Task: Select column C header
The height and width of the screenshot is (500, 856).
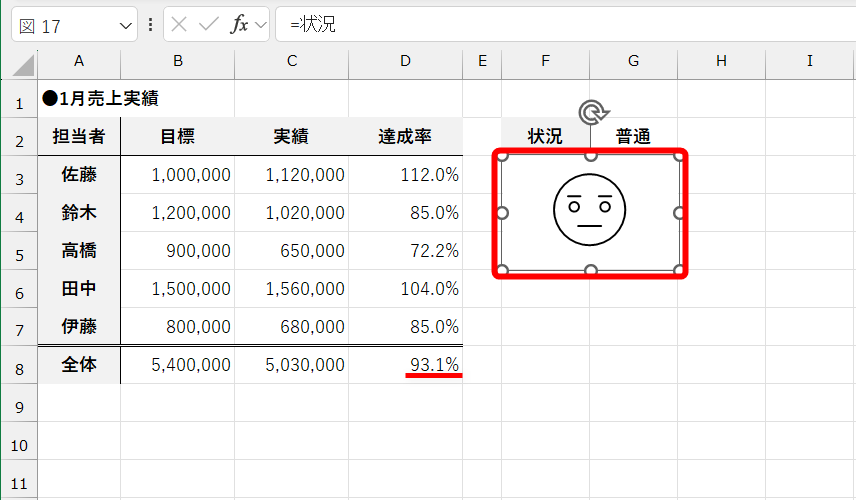Action: (292, 61)
